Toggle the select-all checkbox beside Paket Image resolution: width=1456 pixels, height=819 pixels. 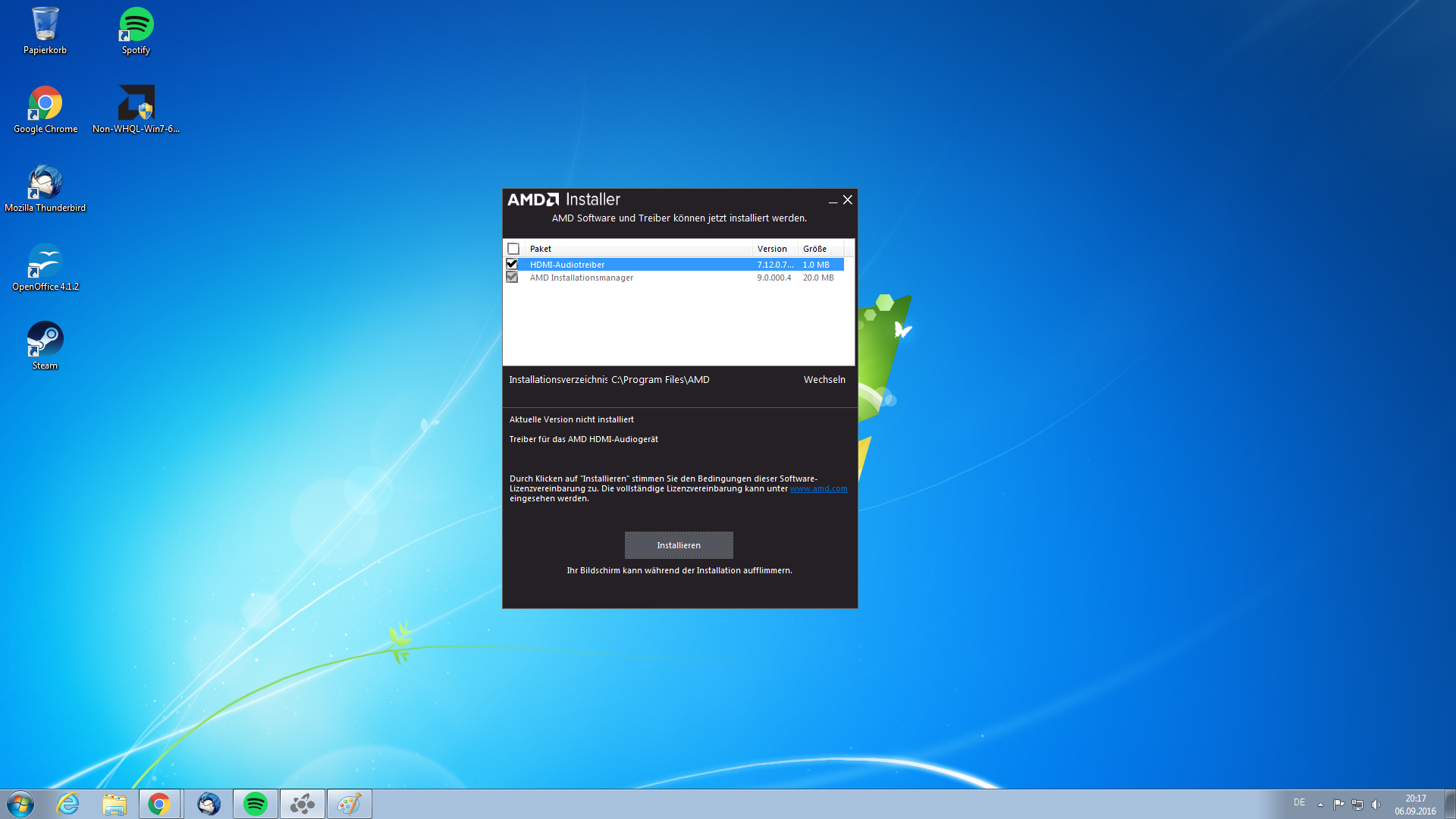pyautogui.click(x=513, y=249)
